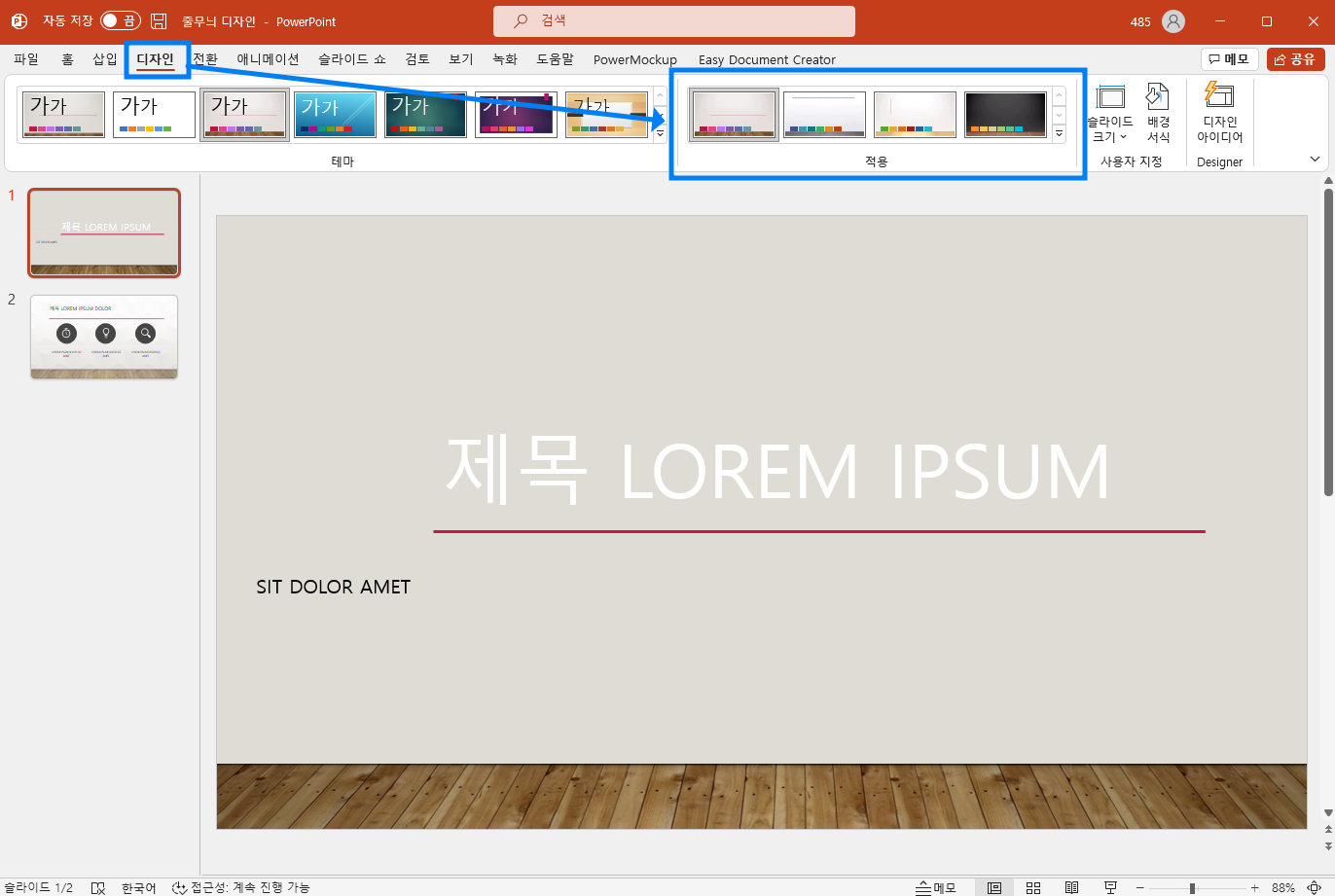The image size is (1335, 896).
Task: Open the 녹화 tab
Action: (505, 59)
